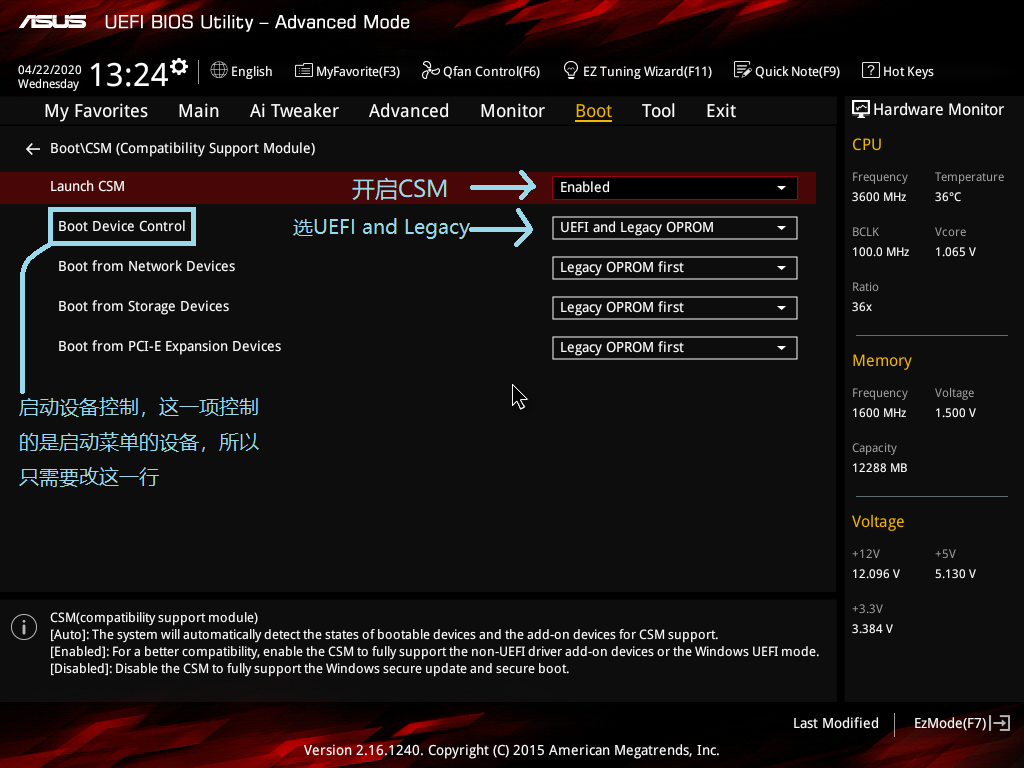The image size is (1024, 768).
Task: Open Boot from Storage Devices dropdown
Action: tap(675, 308)
